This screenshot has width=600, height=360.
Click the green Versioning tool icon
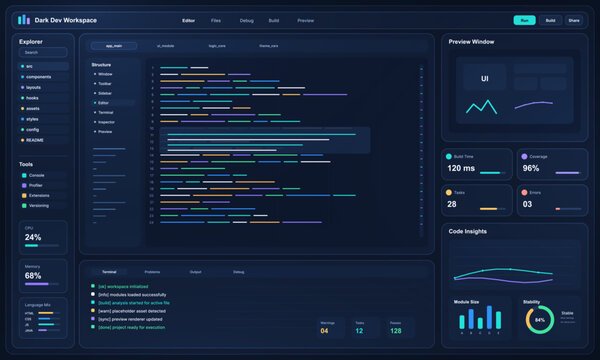point(24,205)
